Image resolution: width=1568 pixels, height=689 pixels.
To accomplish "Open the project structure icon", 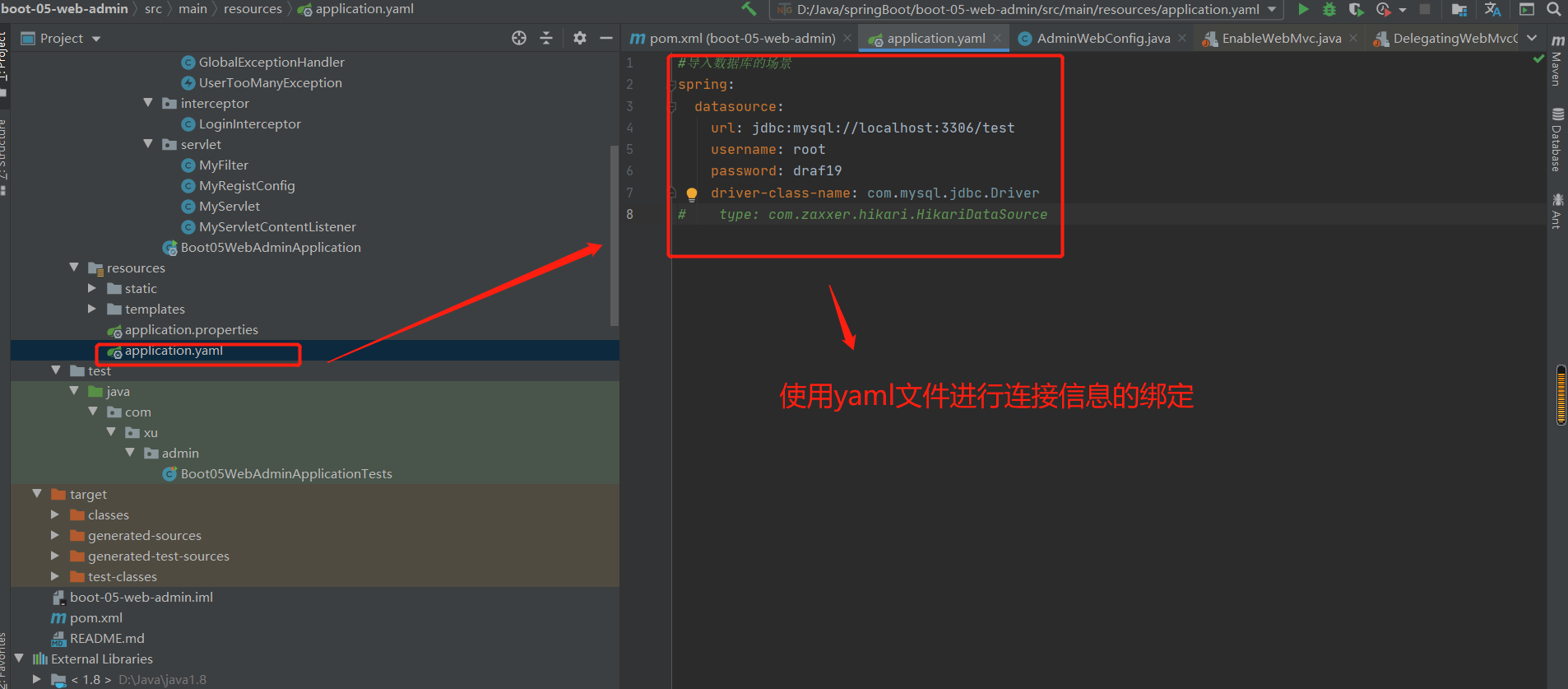I will (1459, 9).
